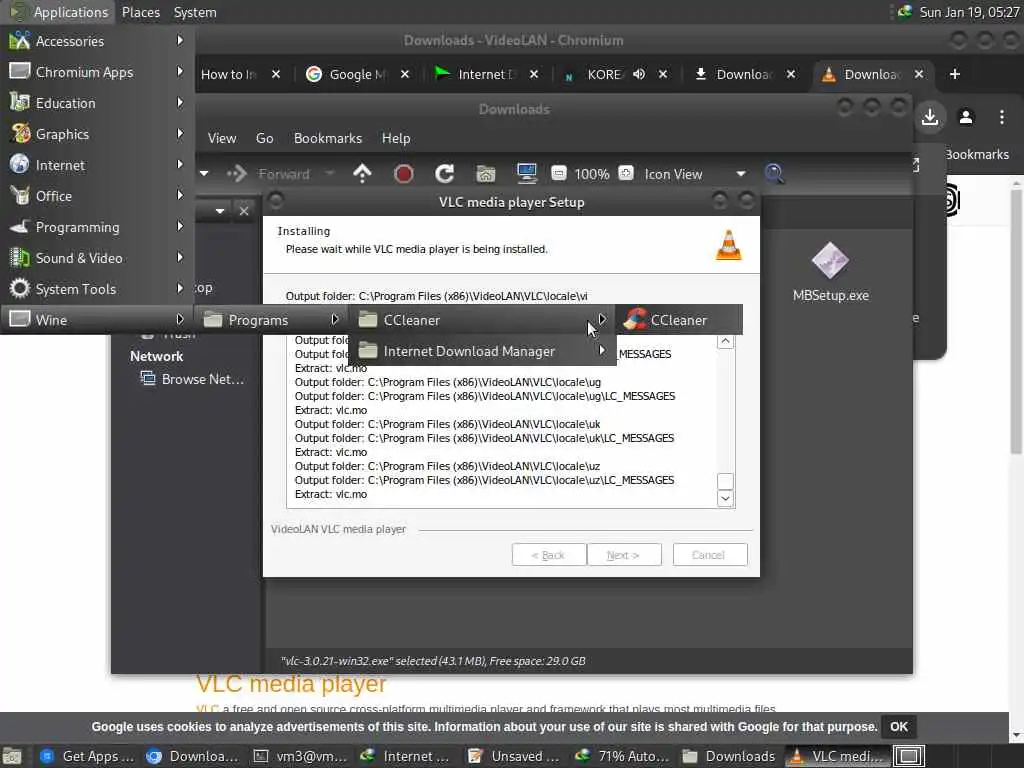The width and height of the screenshot is (1024, 768).
Task: Open Chromium downloads toolbar icon
Action: pyautogui.click(x=930, y=118)
